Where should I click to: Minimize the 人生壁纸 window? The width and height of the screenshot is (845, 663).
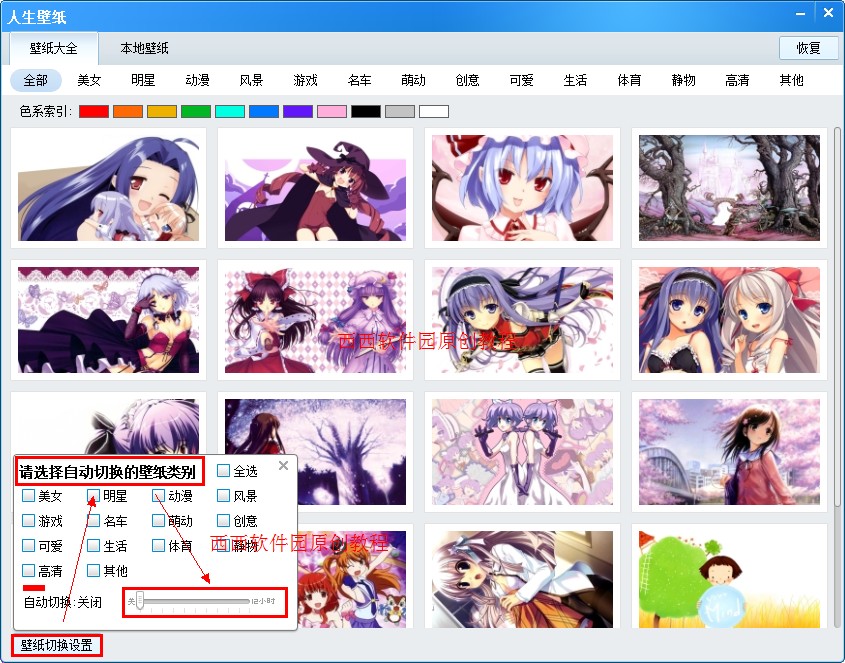pyautogui.click(x=801, y=13)
